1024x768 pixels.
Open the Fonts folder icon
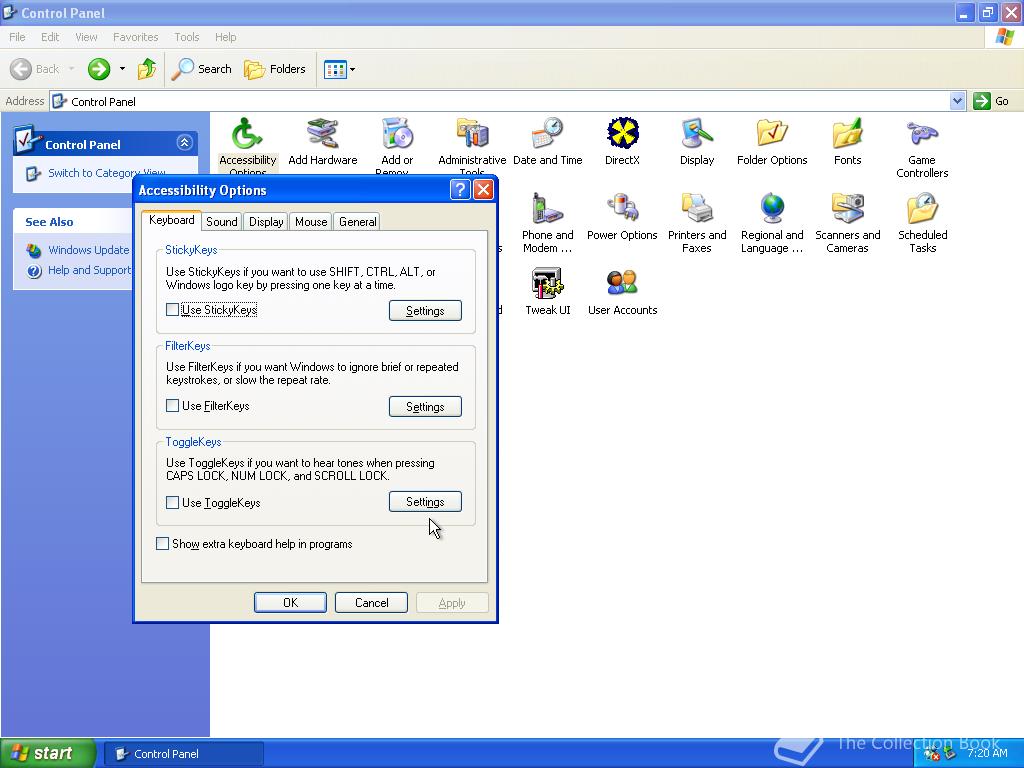[848, 142]
